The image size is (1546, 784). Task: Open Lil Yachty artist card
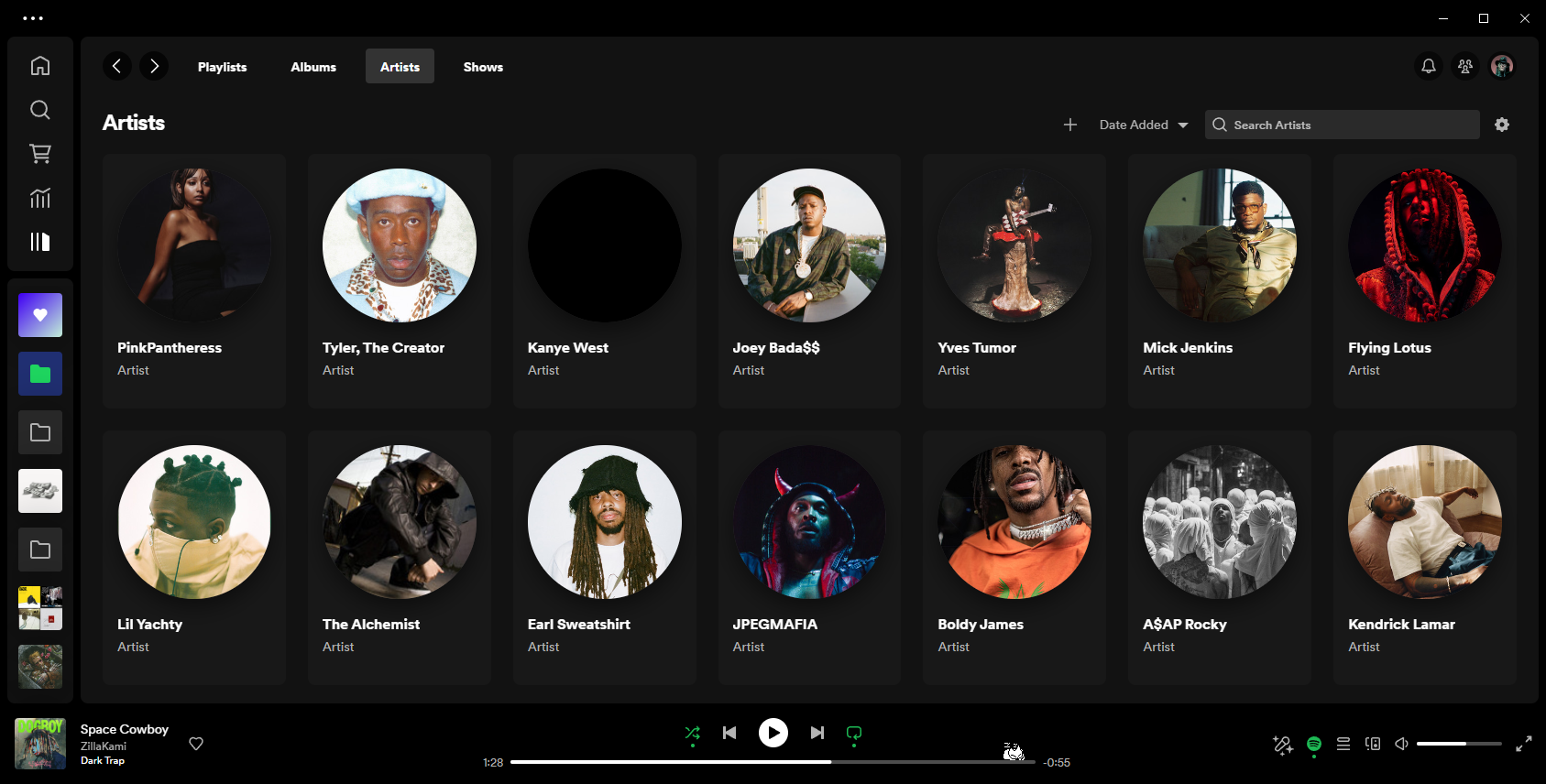[194, 558]
